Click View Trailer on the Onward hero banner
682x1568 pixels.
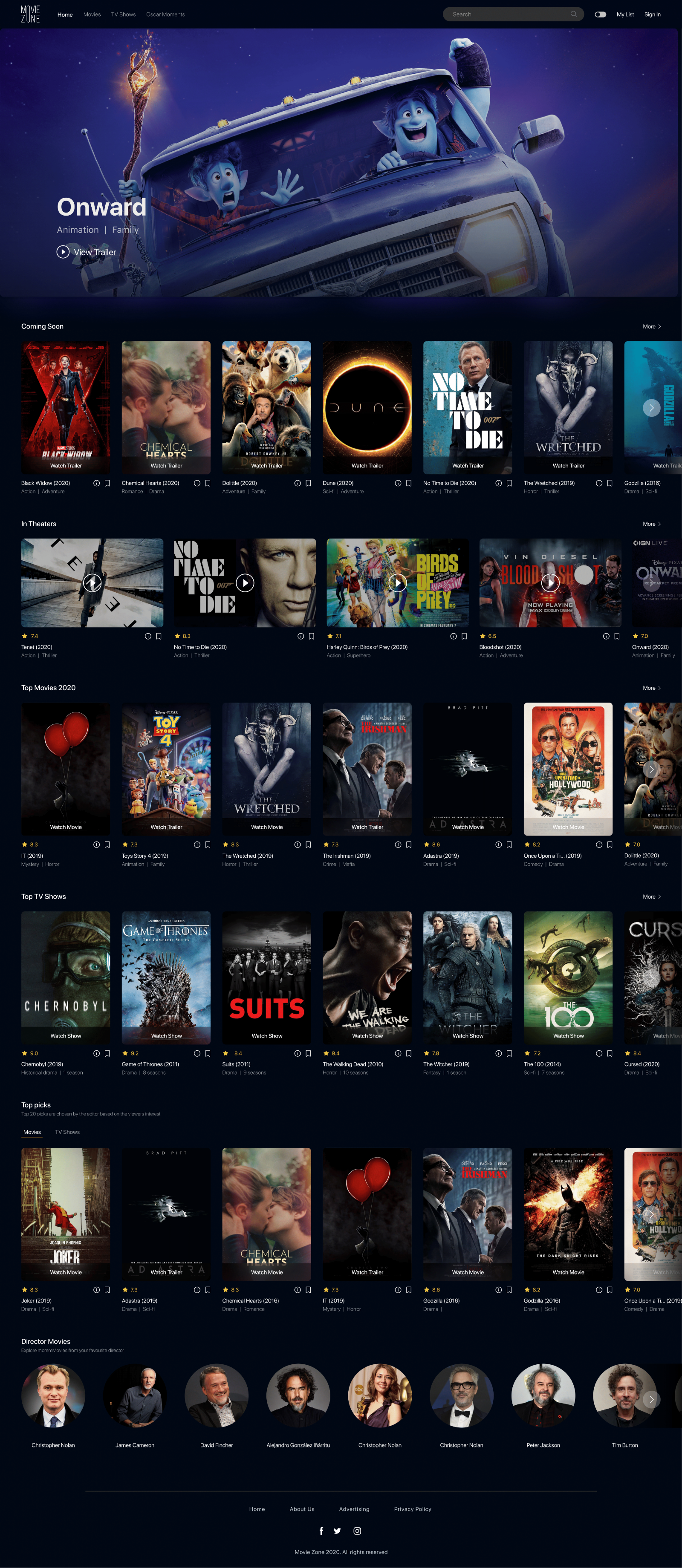tap(86, 251)
